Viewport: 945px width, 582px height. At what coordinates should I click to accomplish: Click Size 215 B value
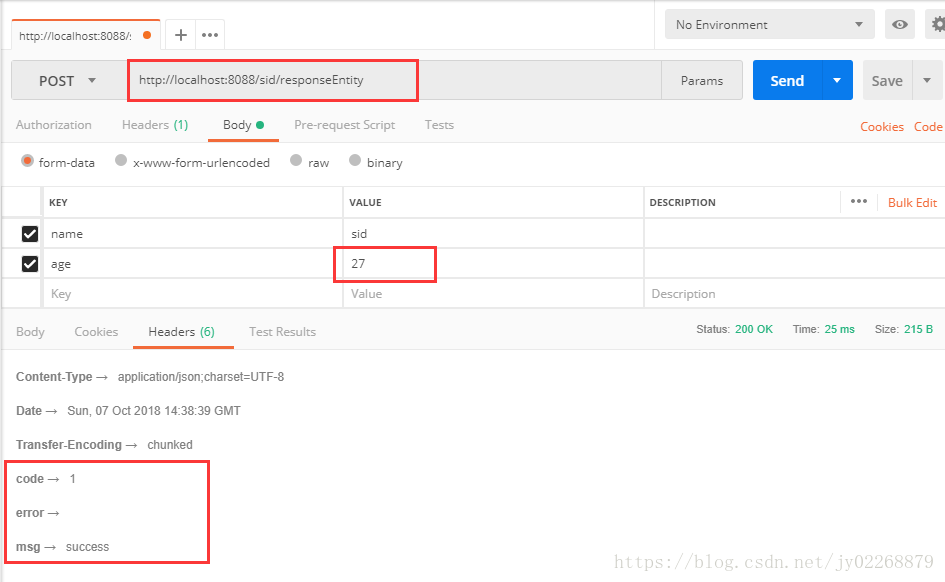point(918,329)
